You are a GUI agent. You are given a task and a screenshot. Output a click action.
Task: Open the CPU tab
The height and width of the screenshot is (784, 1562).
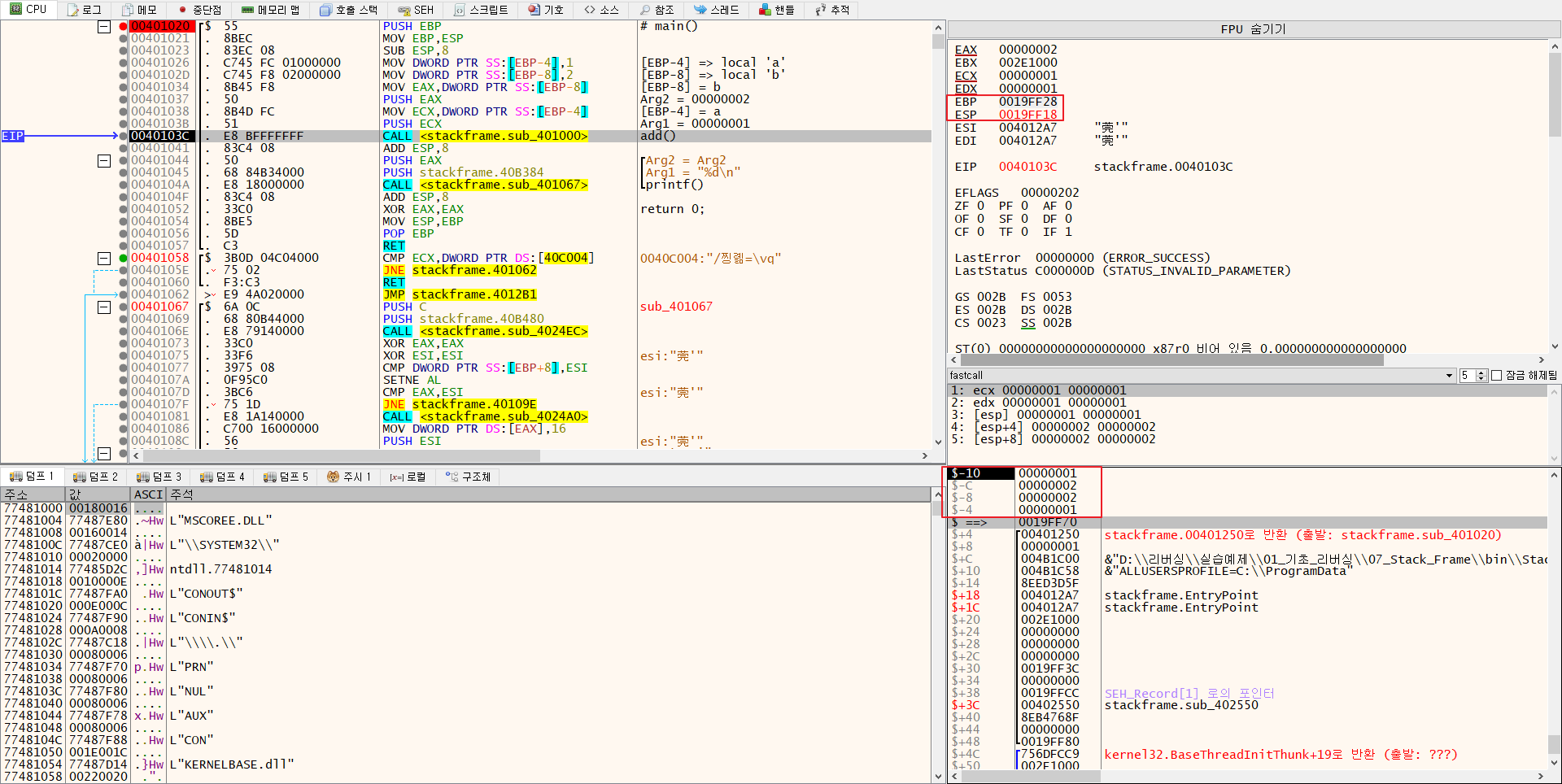[28, 10]
